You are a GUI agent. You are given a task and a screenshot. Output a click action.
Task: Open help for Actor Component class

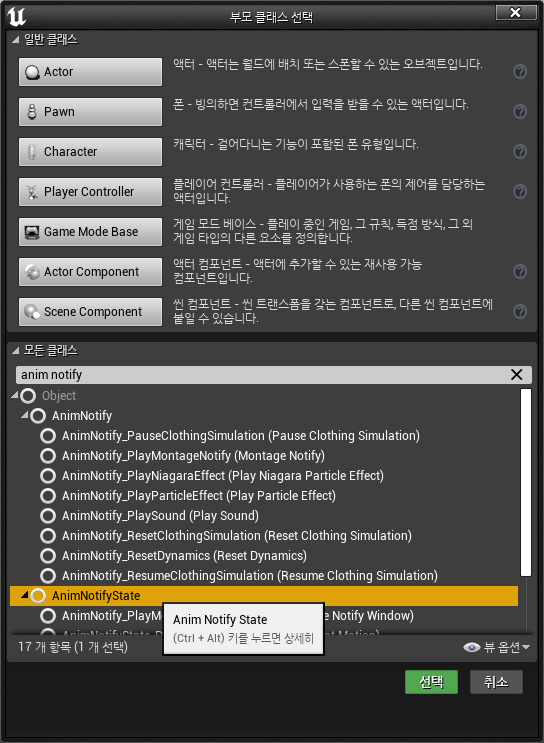point(520,272)
